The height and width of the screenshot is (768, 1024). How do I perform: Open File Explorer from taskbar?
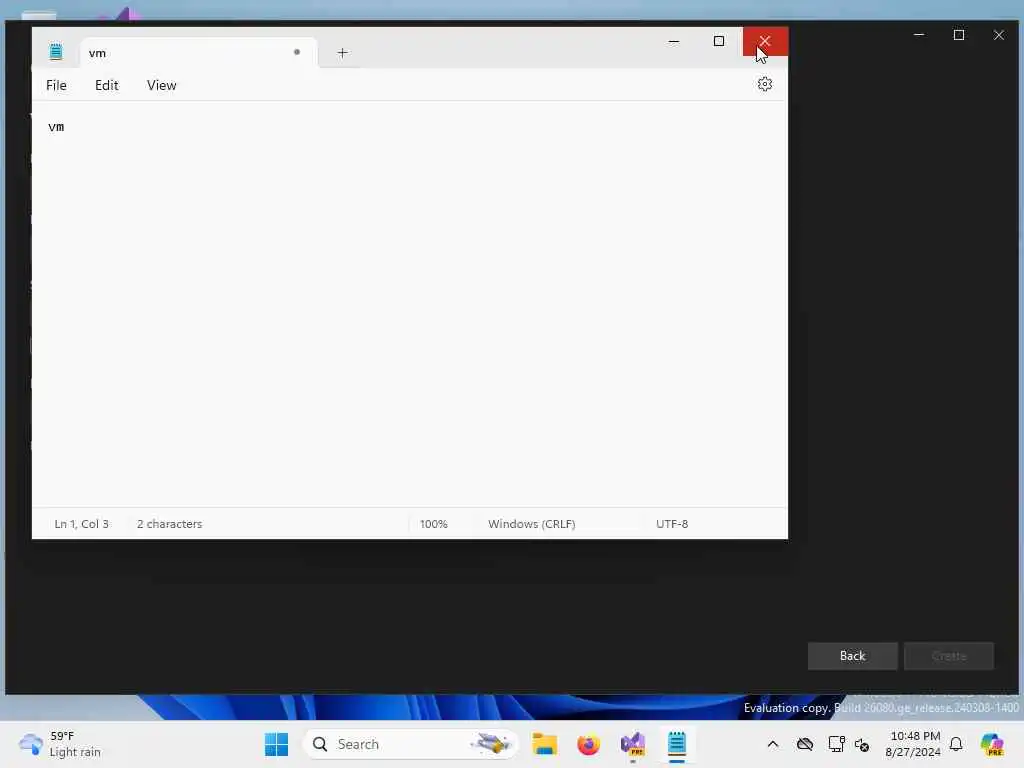(x=544, y=744)
